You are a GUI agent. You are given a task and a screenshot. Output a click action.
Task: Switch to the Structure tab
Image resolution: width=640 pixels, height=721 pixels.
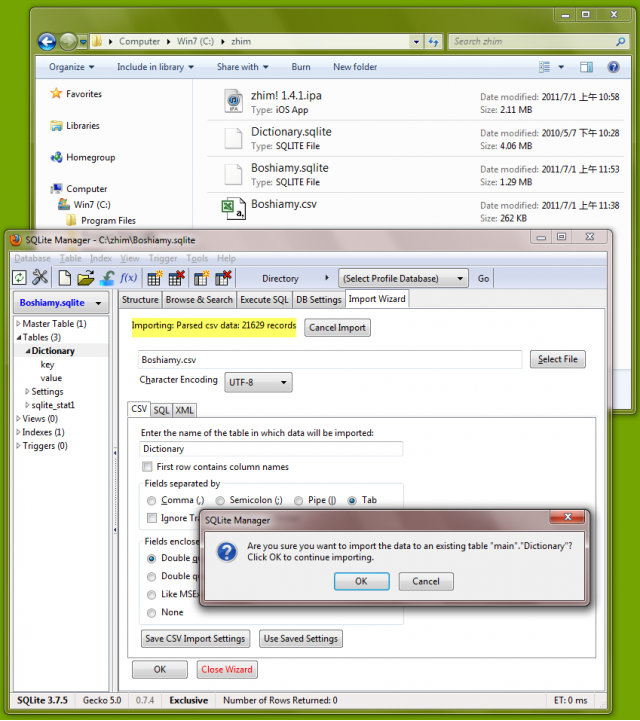click(x=140, y=300)
